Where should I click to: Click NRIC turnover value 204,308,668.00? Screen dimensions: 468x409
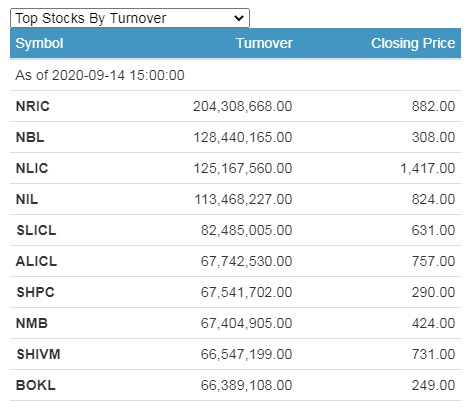243,106
